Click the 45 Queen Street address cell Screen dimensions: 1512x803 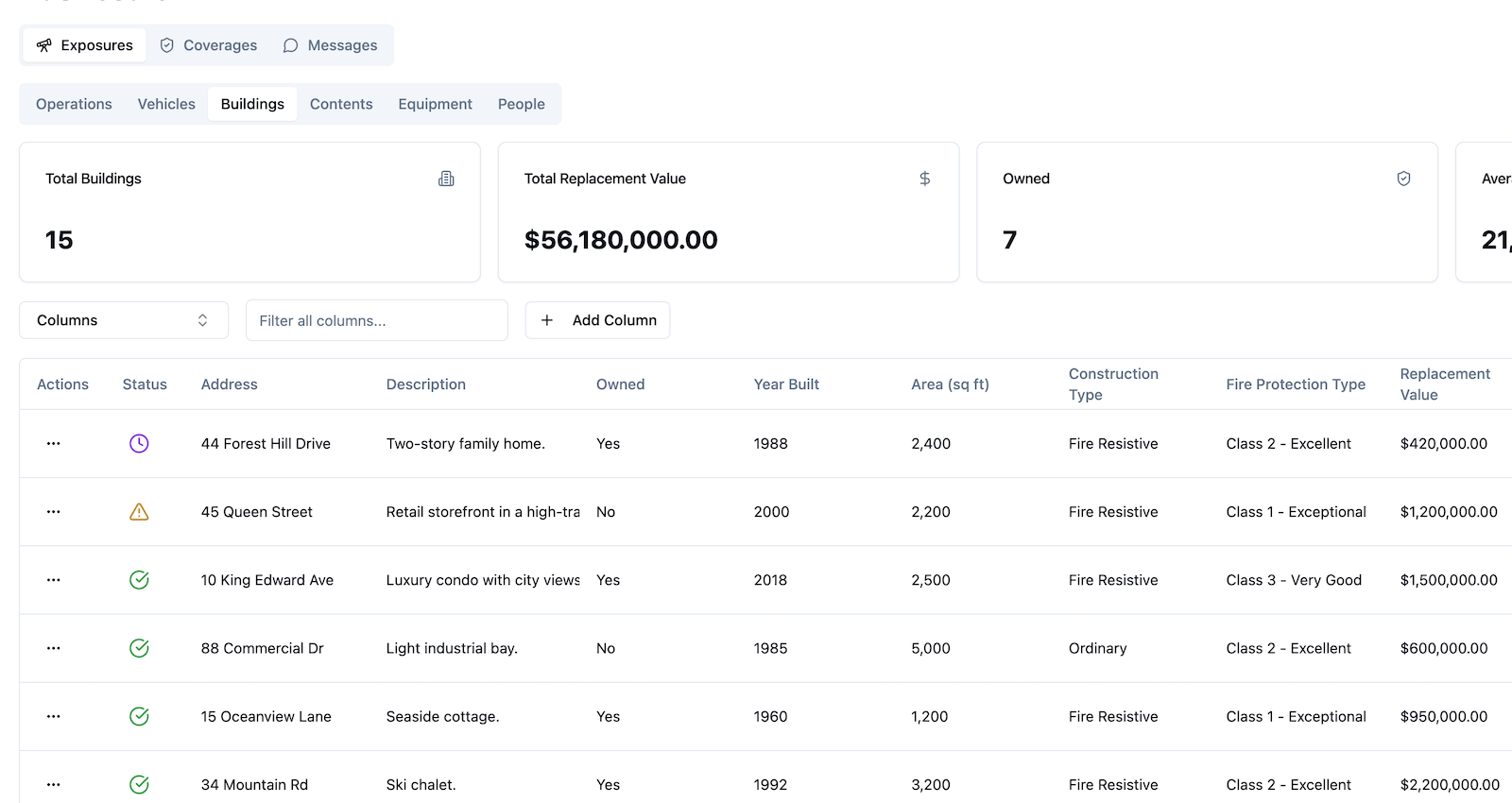257,512
